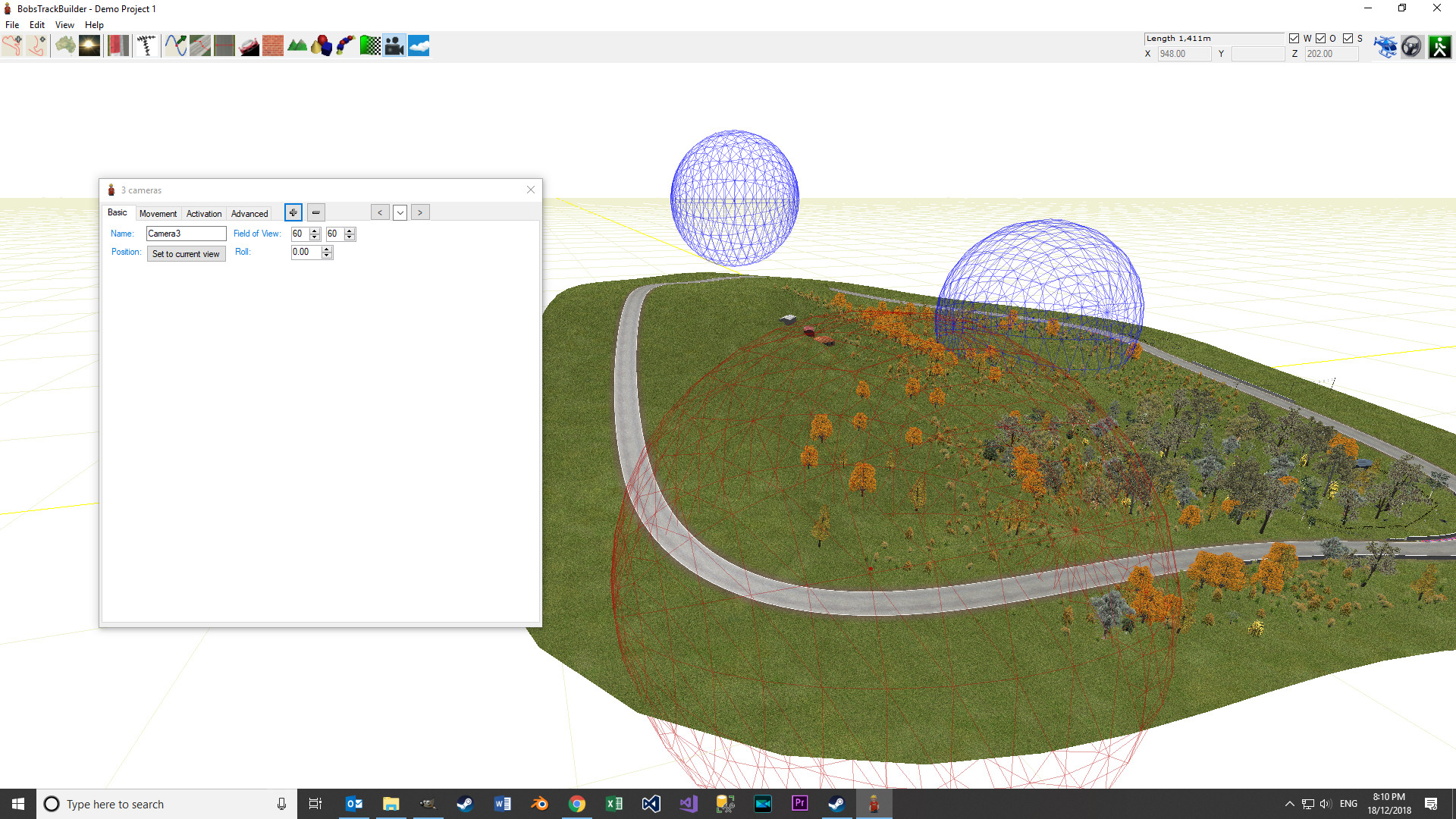Open the camera selection dropdown in the dialog
Viewport: 1456px width, 819px height.
click(400, 212)
